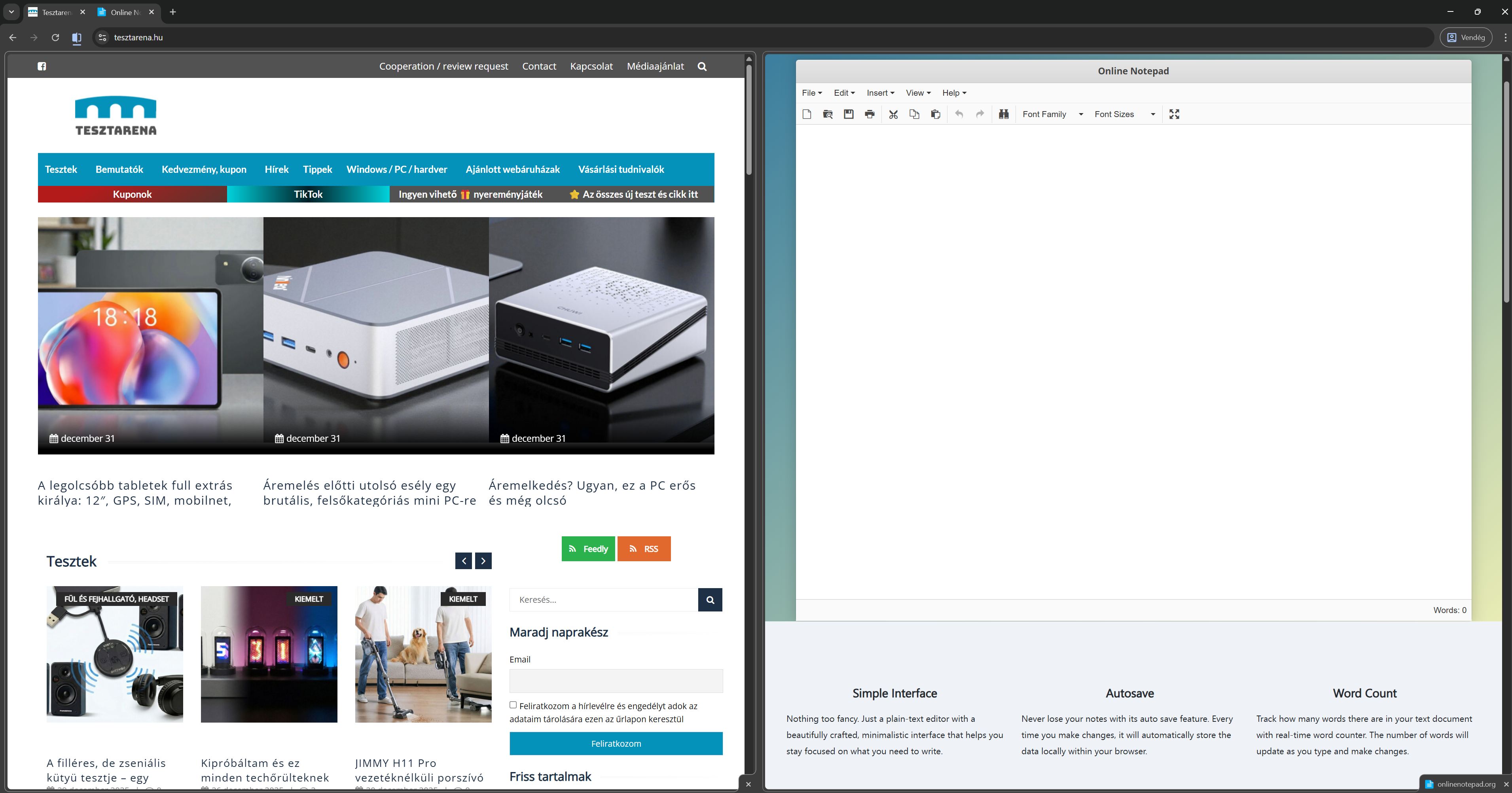Viewport: 1512px width, 793px height.
Task: Open Find and Replace via binoculars icon
Action: 1004,114
